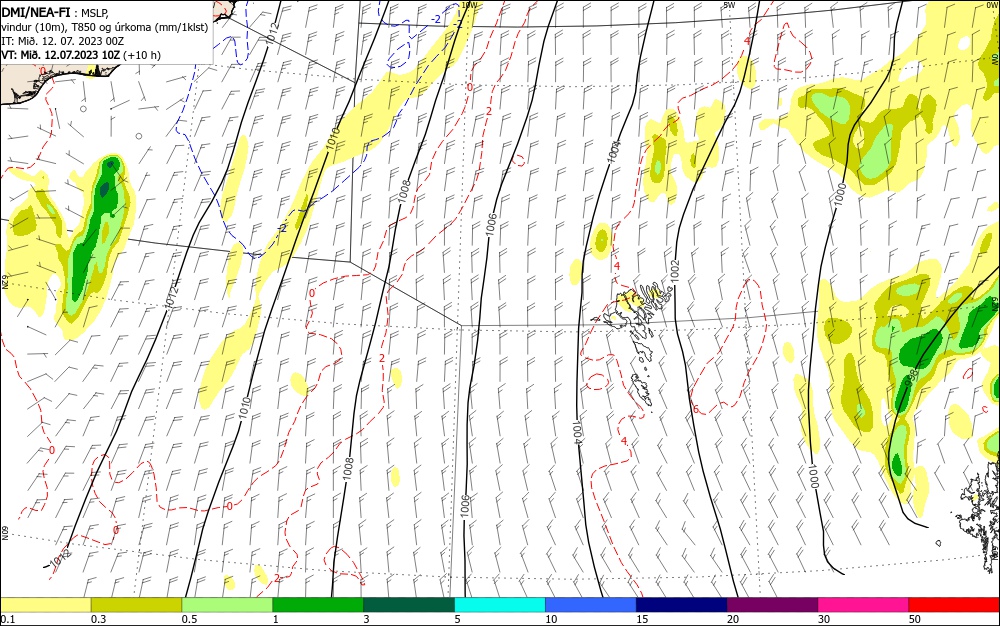Pick the blue 10–15 legend swatch

point(591,605)
